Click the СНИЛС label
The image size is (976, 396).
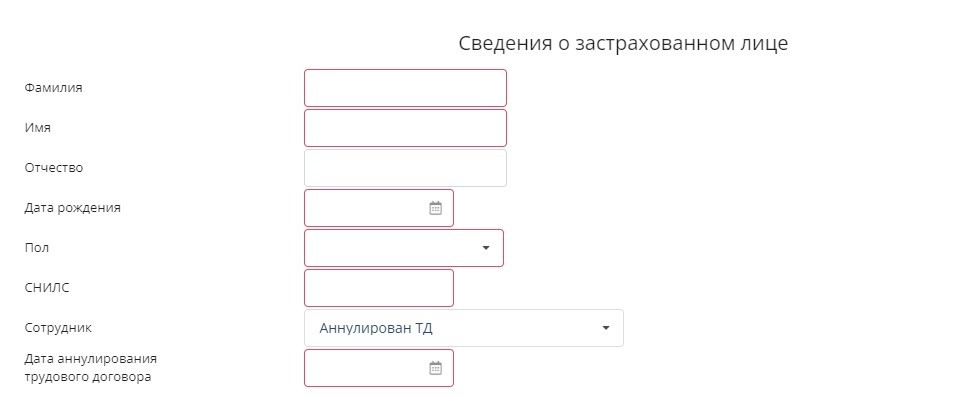pos(47,288)
